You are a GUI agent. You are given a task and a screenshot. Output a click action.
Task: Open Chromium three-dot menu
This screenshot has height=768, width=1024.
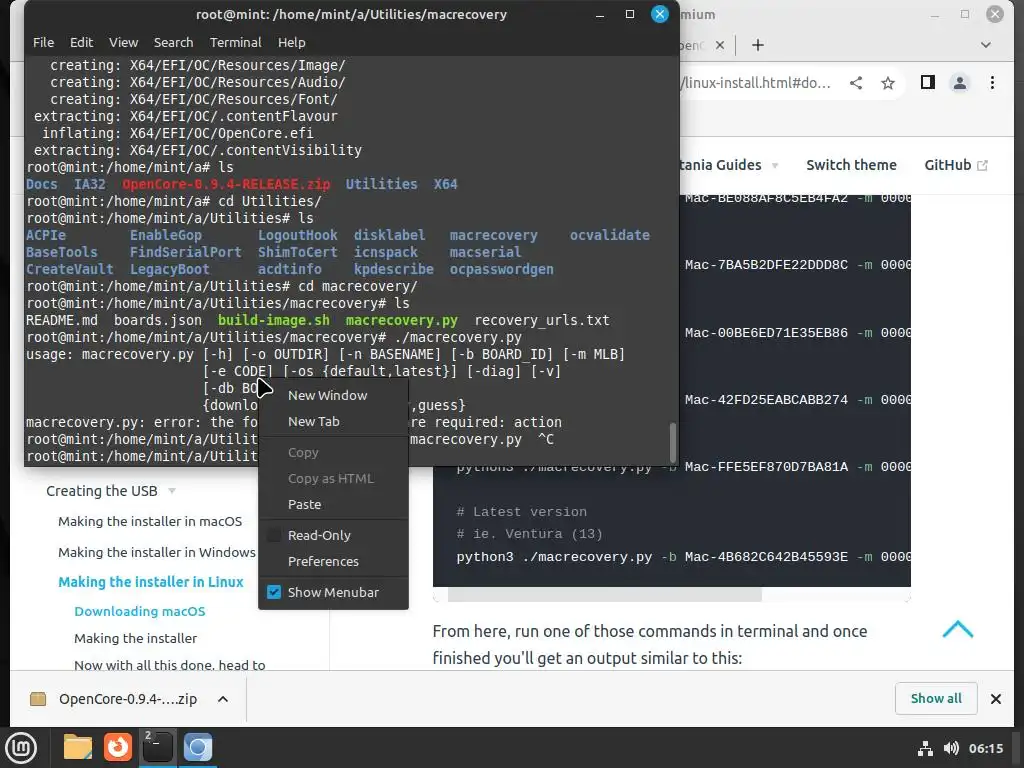pyautogui.click(x=992, y=83)
